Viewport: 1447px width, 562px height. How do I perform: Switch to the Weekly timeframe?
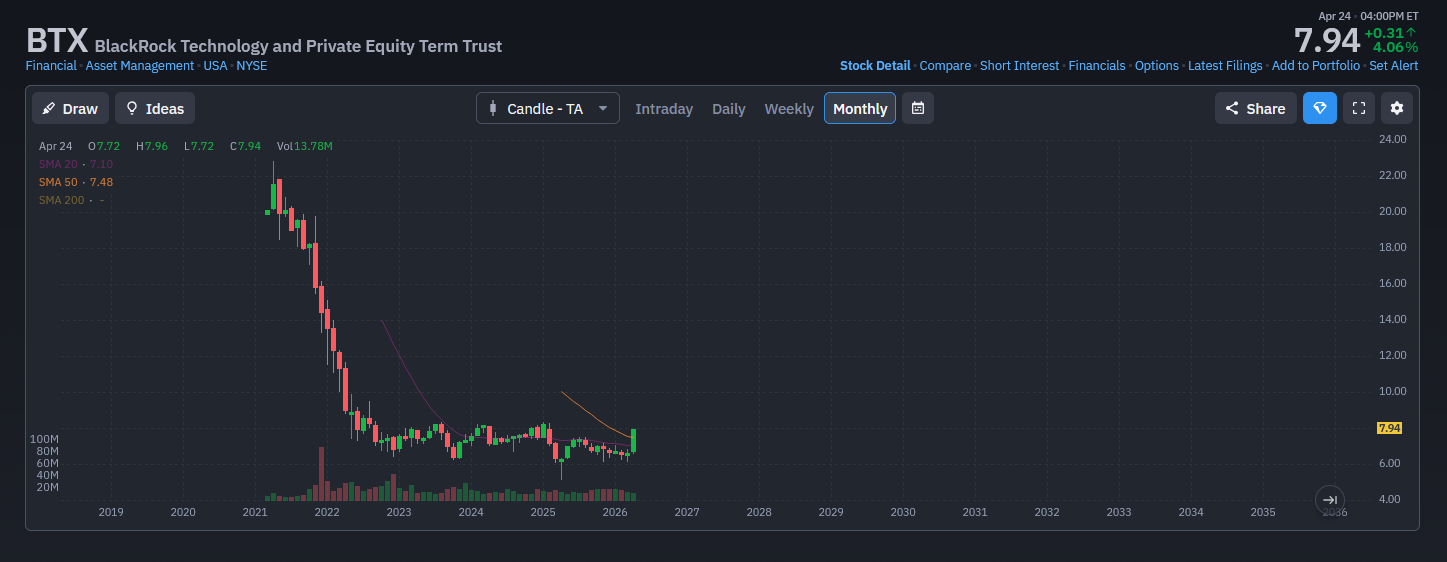click(789, 109)
